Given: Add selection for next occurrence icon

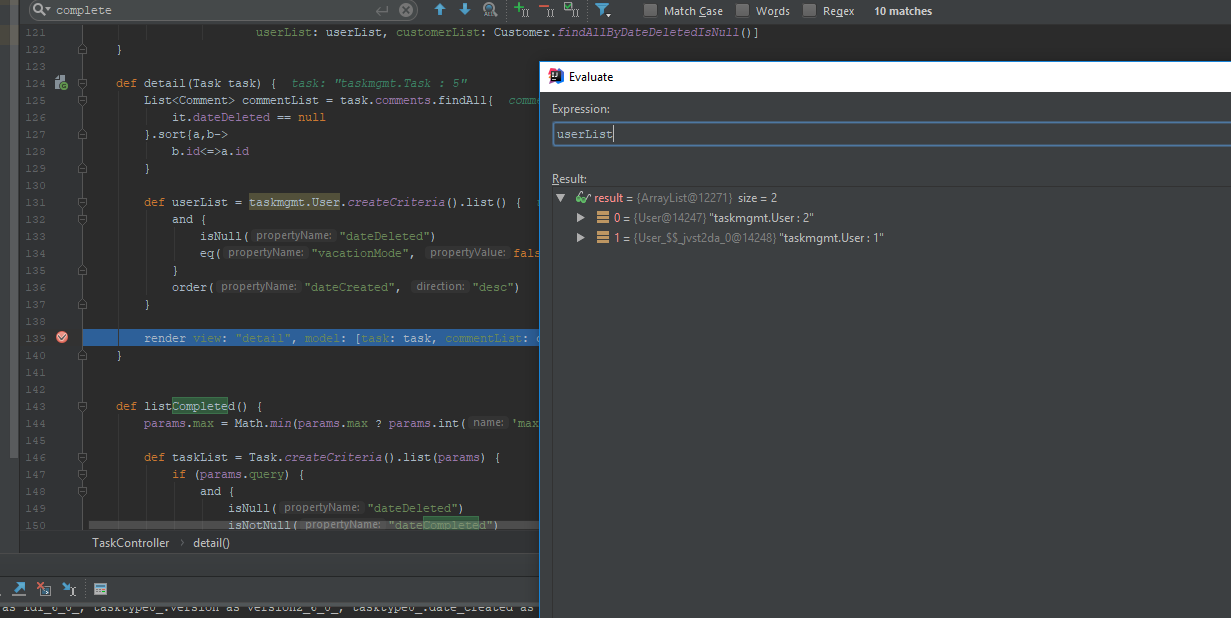Looking at the screenshot, I should pos(521,10).
